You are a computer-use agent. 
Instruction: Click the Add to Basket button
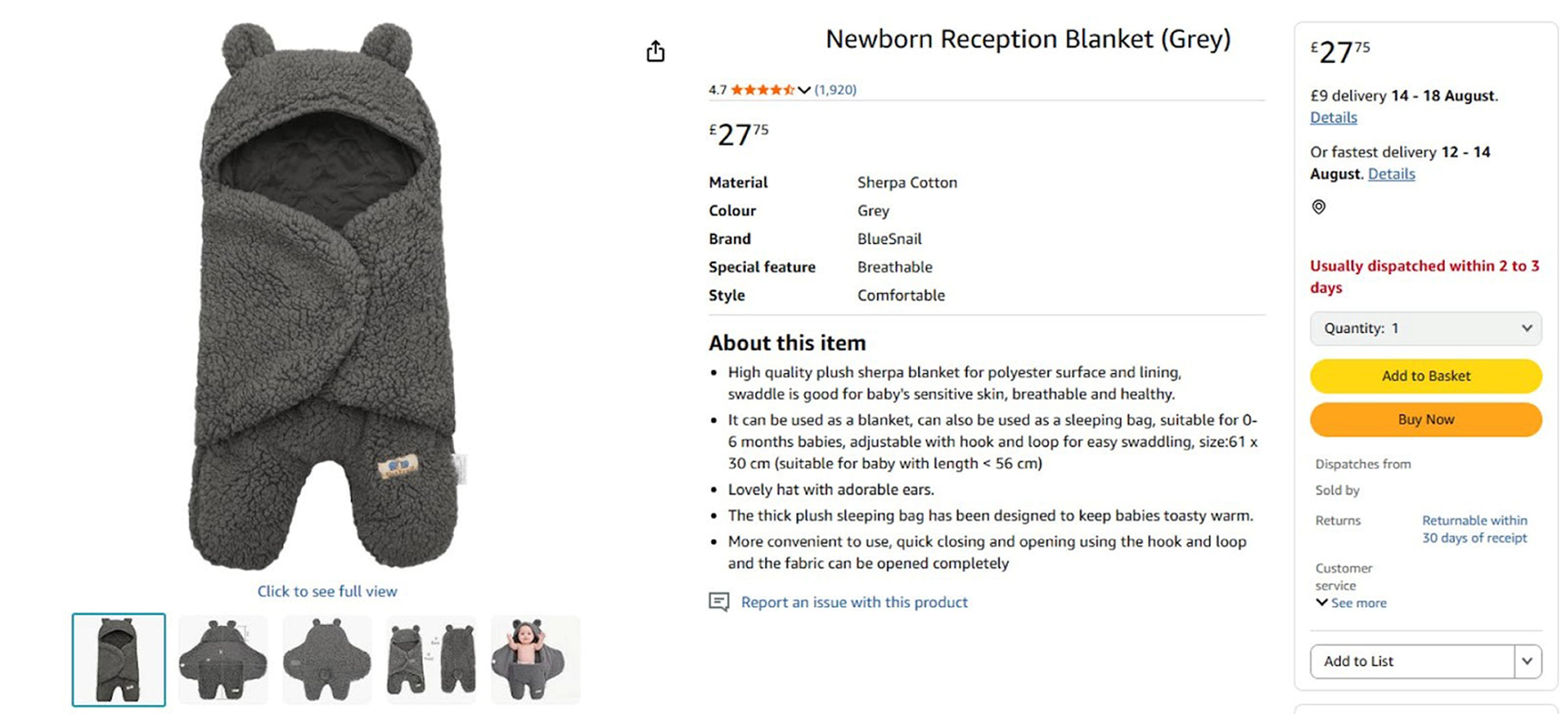[1426, 376]
